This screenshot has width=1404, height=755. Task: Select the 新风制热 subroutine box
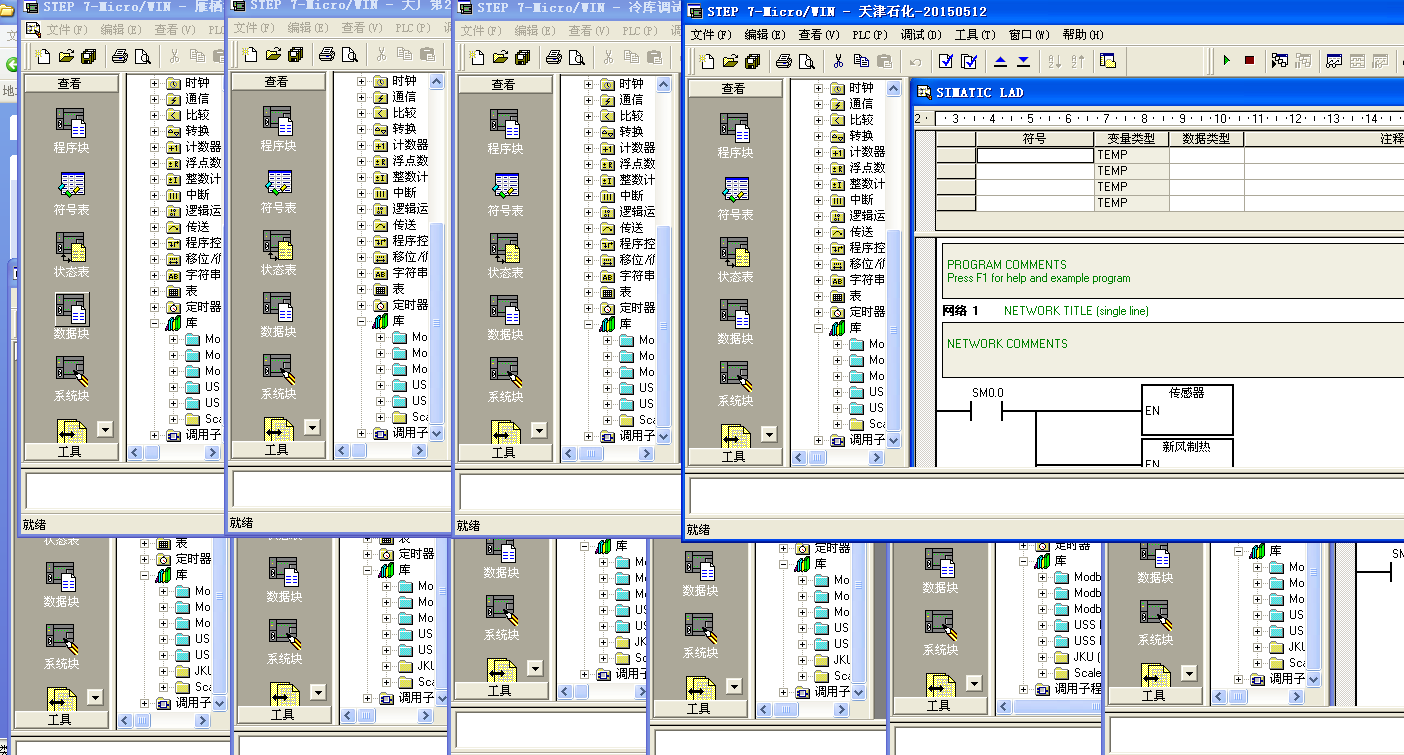[1187, 453]
